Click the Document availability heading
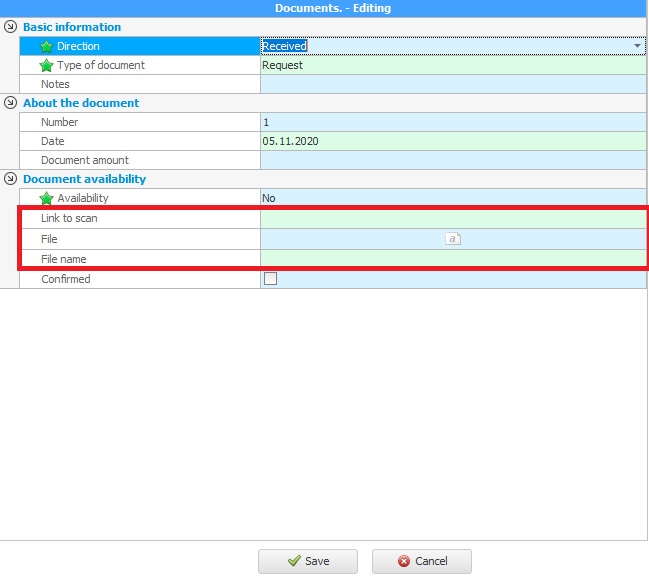The width and height of the screenshot is (649, 585). tap(84, 179)
